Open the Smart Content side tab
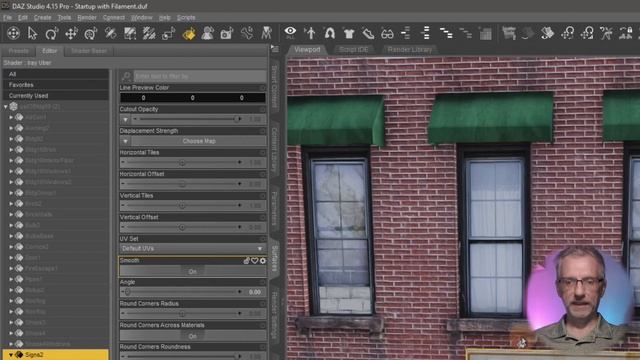Viewport: 640px width, 360px height. [275, 87]
